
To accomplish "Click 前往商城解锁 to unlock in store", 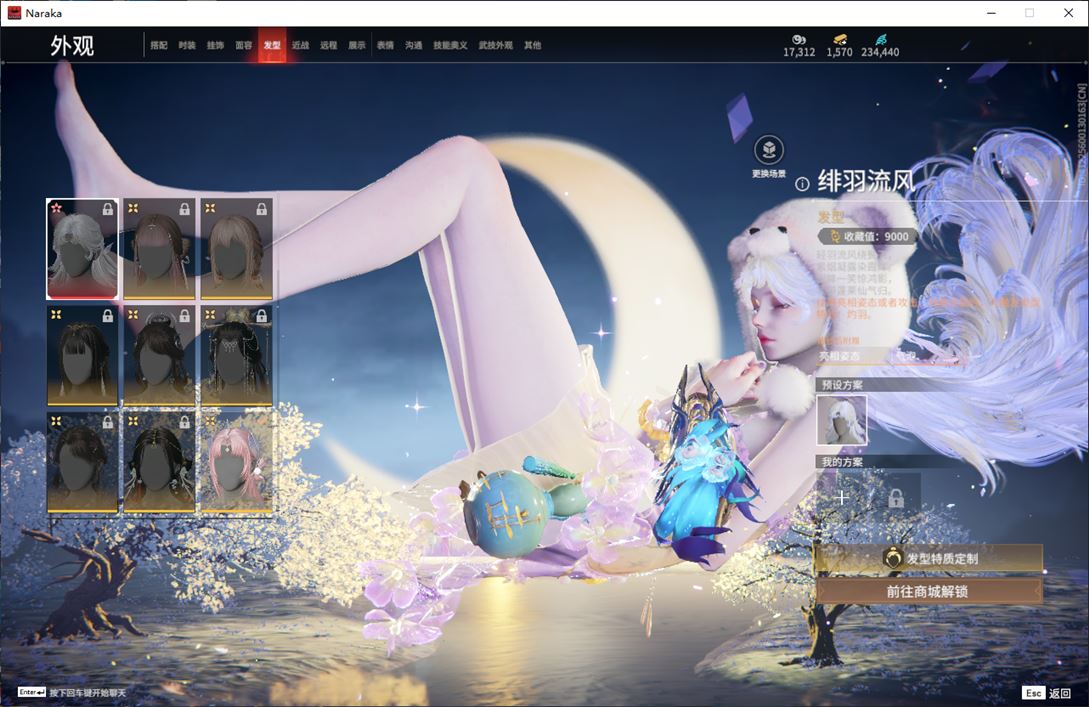I will pyautogui.click(x=929, y=591).
